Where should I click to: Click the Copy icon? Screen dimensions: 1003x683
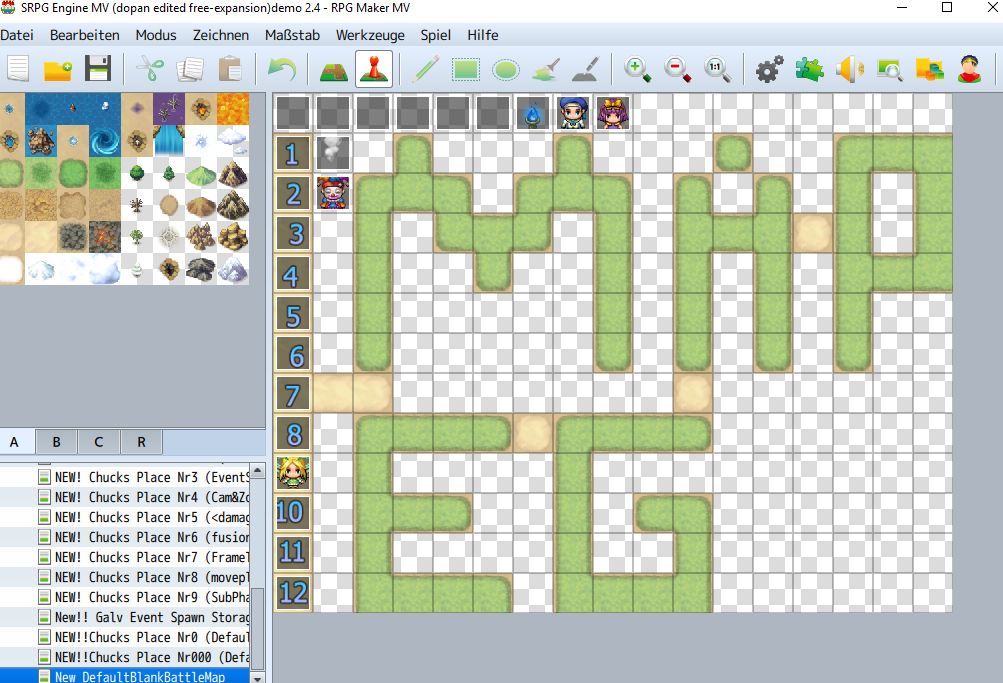[190, 68]
